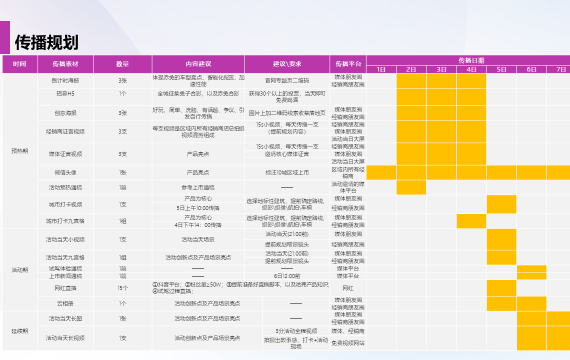Select the 网红直播 material cell
570x360 pixels.
(65, 288)
